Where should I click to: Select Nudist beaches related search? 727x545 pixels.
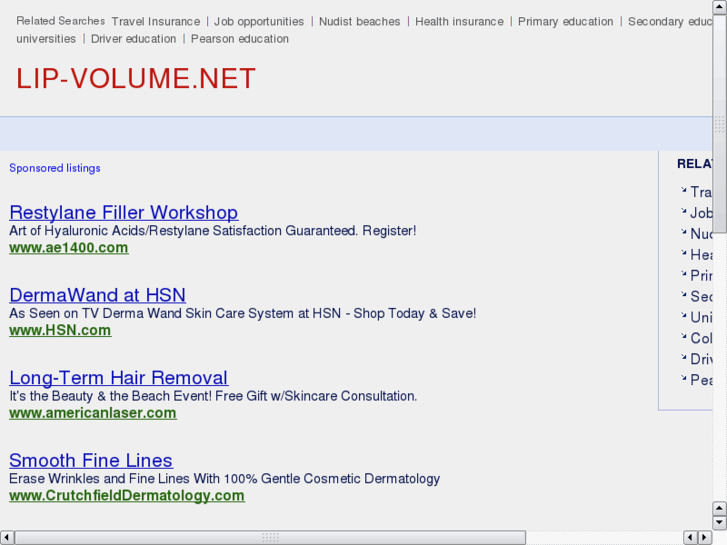[359, 21]
